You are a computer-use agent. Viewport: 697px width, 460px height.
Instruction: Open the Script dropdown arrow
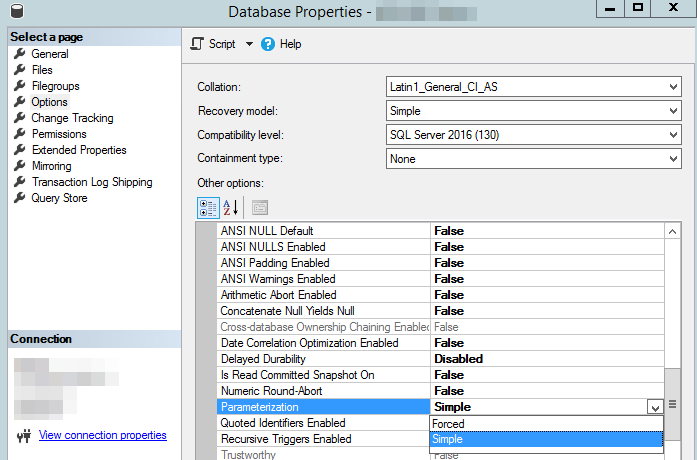[x=249, y=44]
